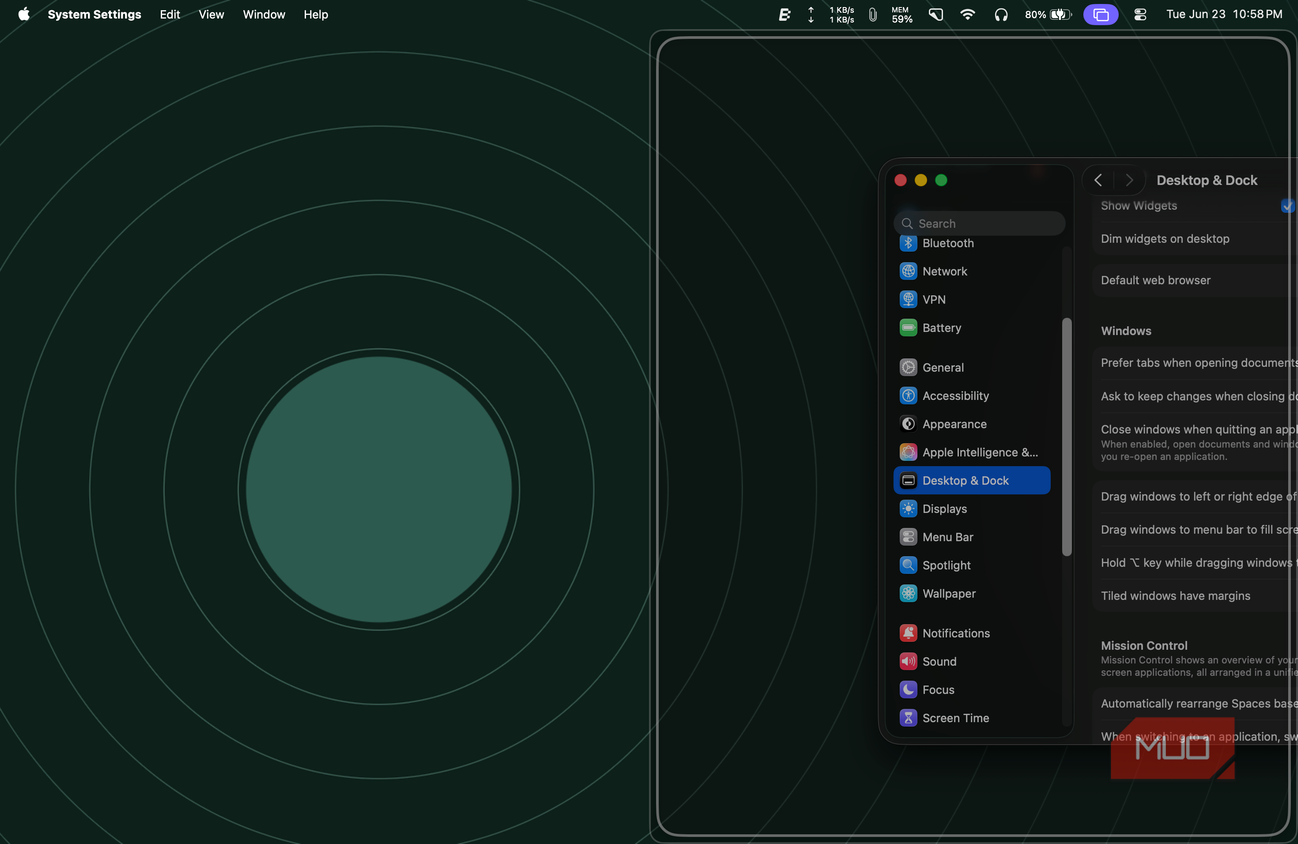Image resolution: width=1298 pixels, height=844 pixels.
Task: Click the Wi-Fi icon in menu bar
Action: click(x=967, y=15)
